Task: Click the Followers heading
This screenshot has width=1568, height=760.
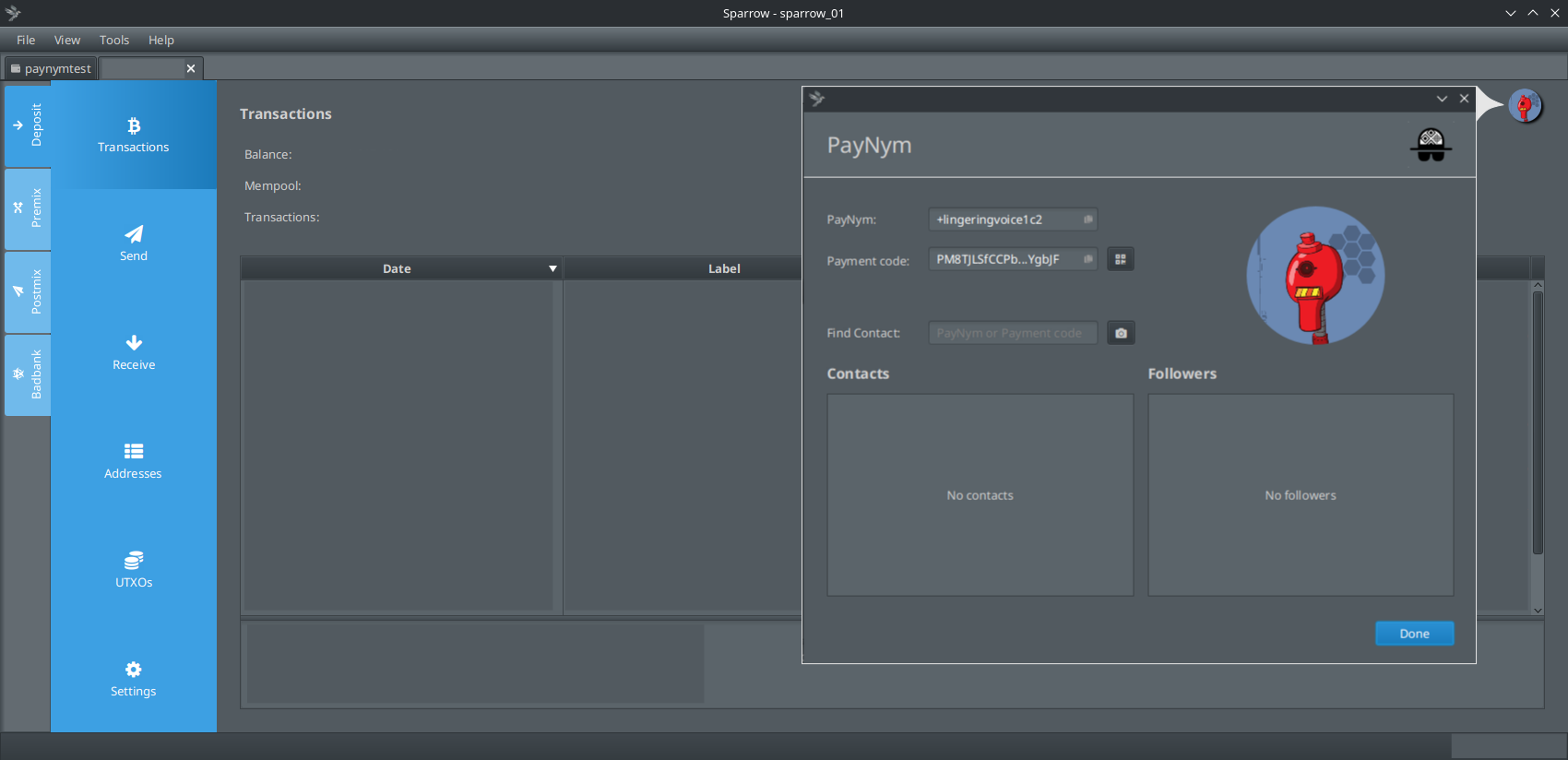Action: pos(1182,374)
